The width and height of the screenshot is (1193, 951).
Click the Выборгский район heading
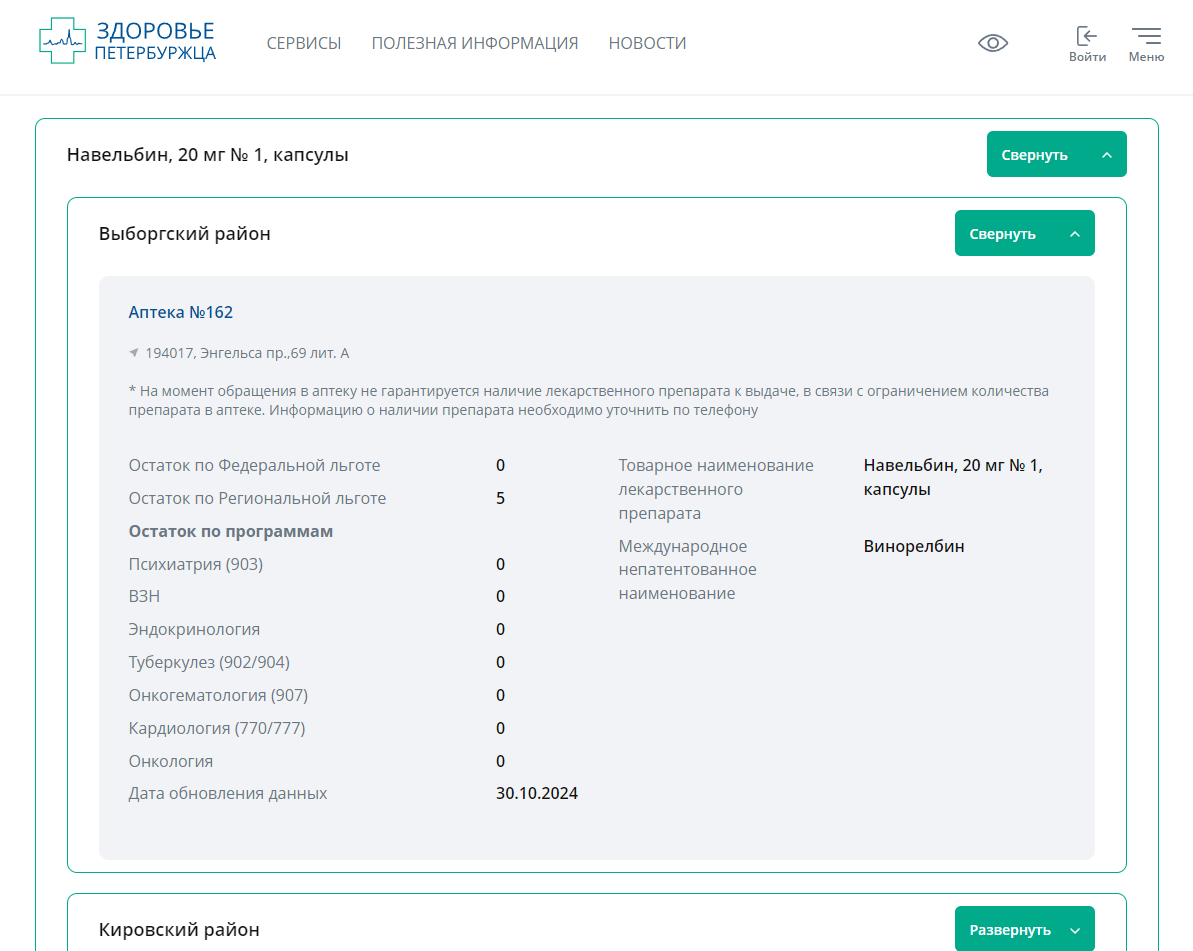pyautogui.click(x=185, y=234)
